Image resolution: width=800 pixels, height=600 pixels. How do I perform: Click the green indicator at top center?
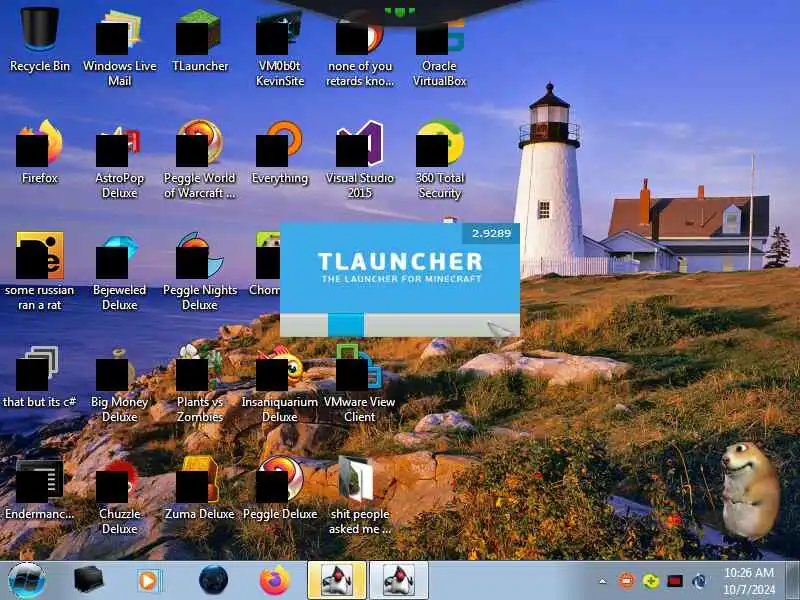click(399, 11)
